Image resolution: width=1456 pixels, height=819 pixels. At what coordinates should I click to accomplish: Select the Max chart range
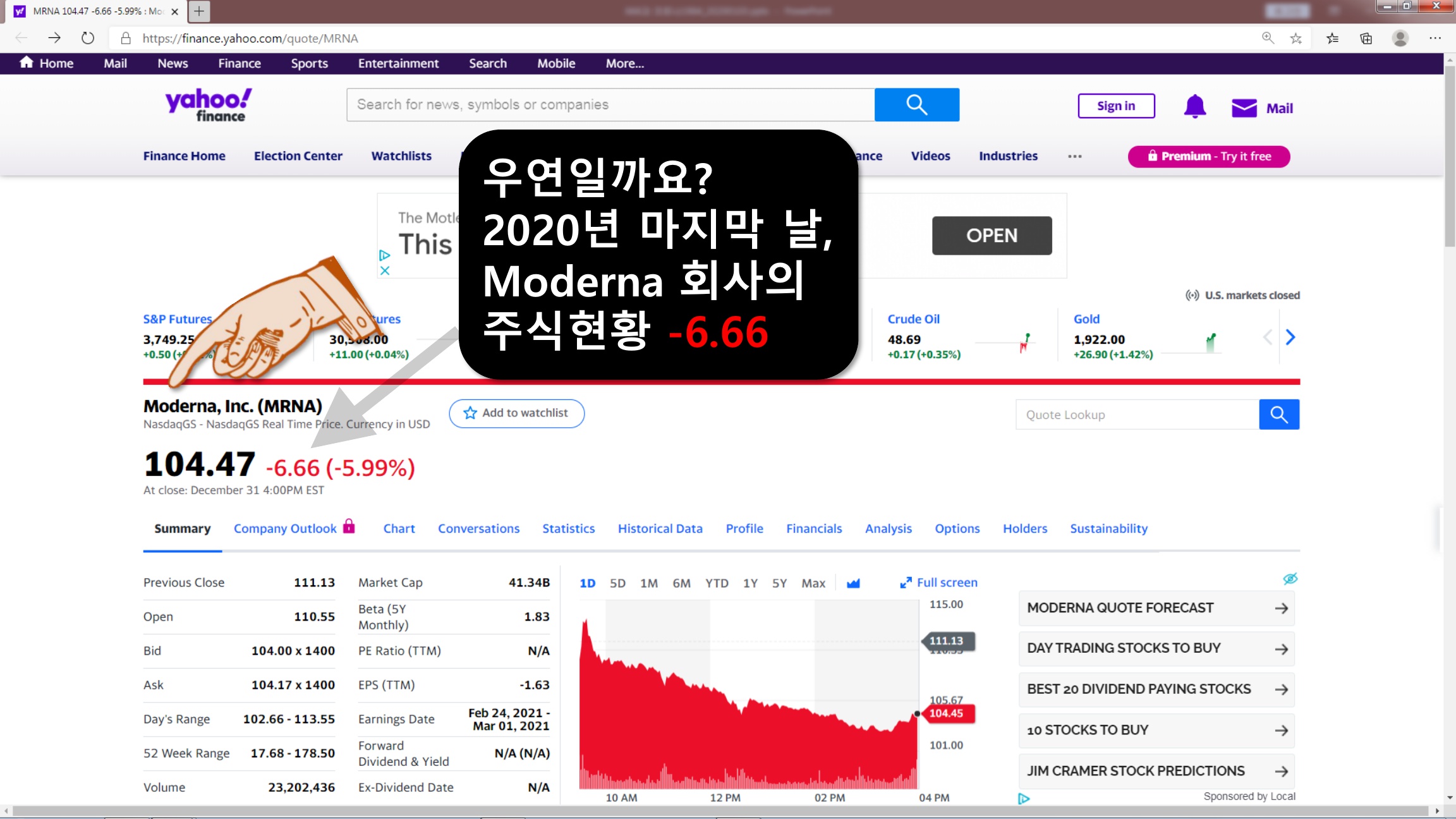click(x=813, y=583)
